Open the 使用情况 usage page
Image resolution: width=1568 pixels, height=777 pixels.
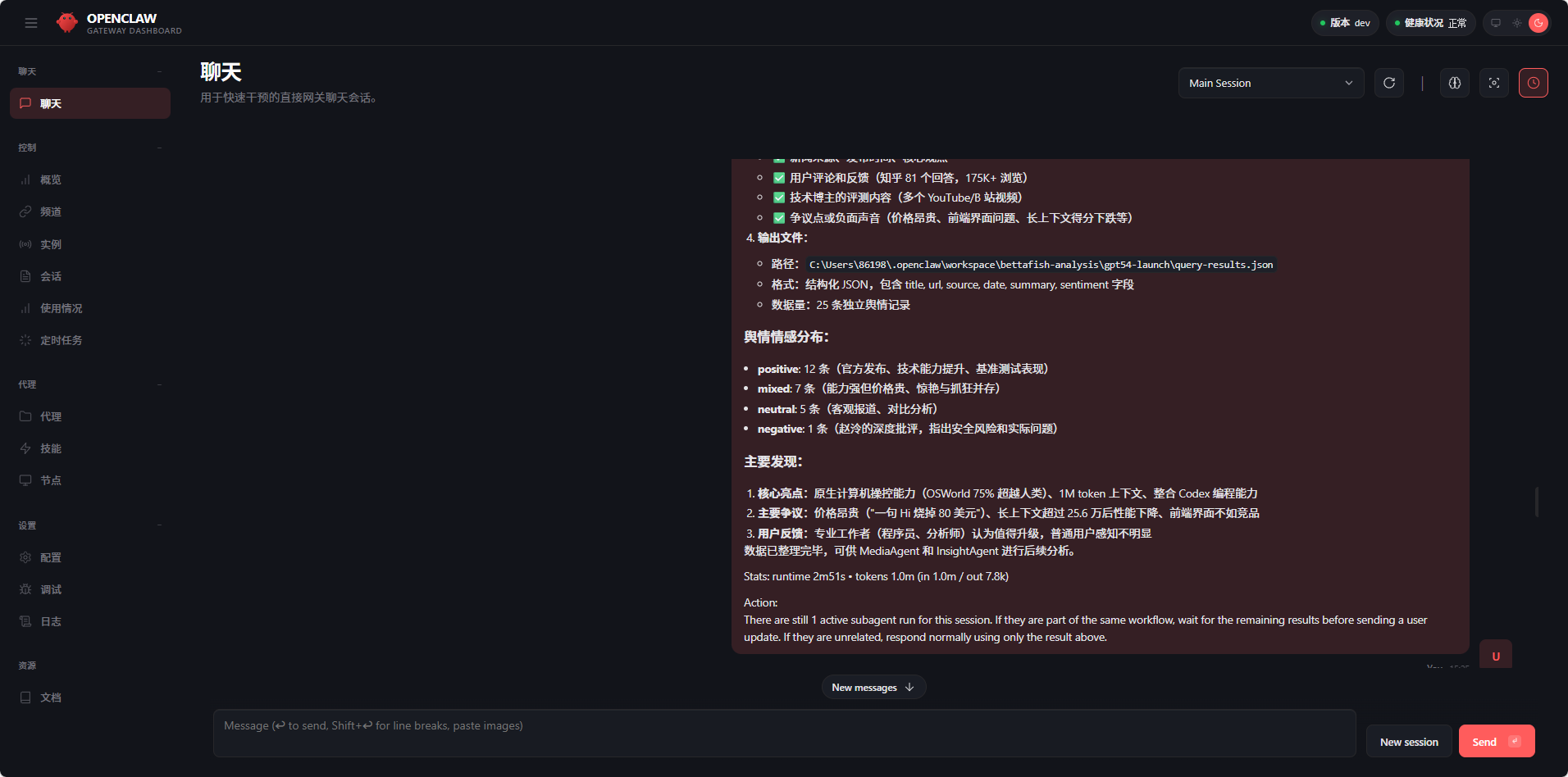(x=90, y=308)
